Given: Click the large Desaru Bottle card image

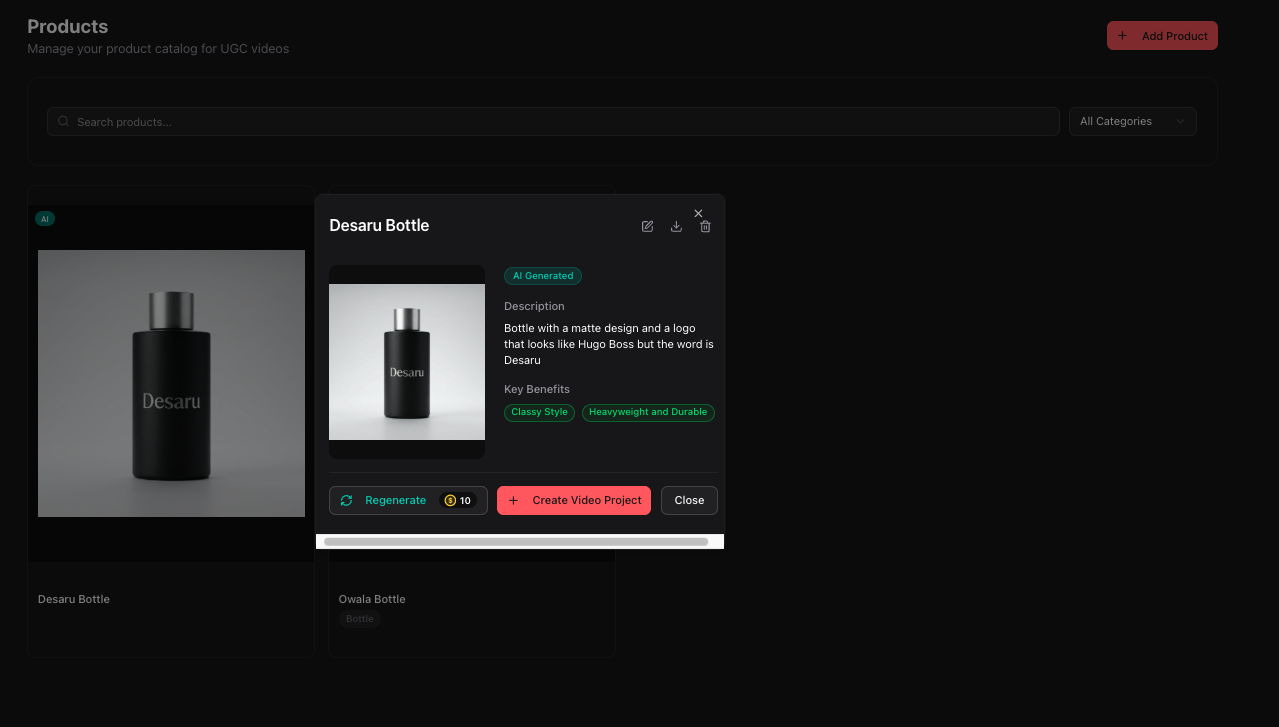Looking at the screenshot, I should point(171,383).
